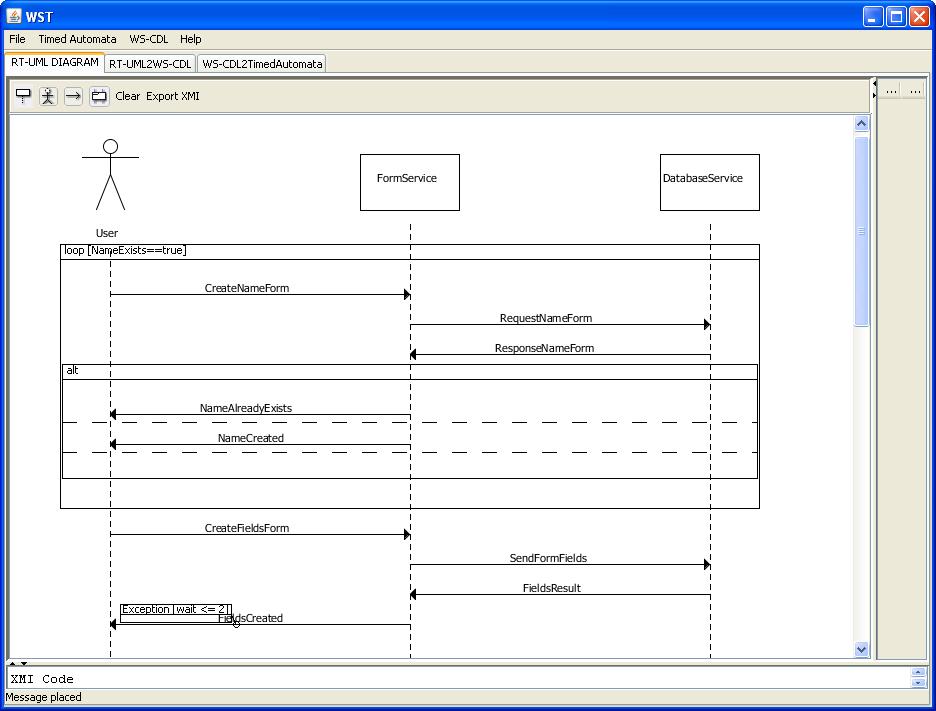The image size is (936, 711).
Task: Select the combined fragment frame tool
Action: click(x=99, y=96)
